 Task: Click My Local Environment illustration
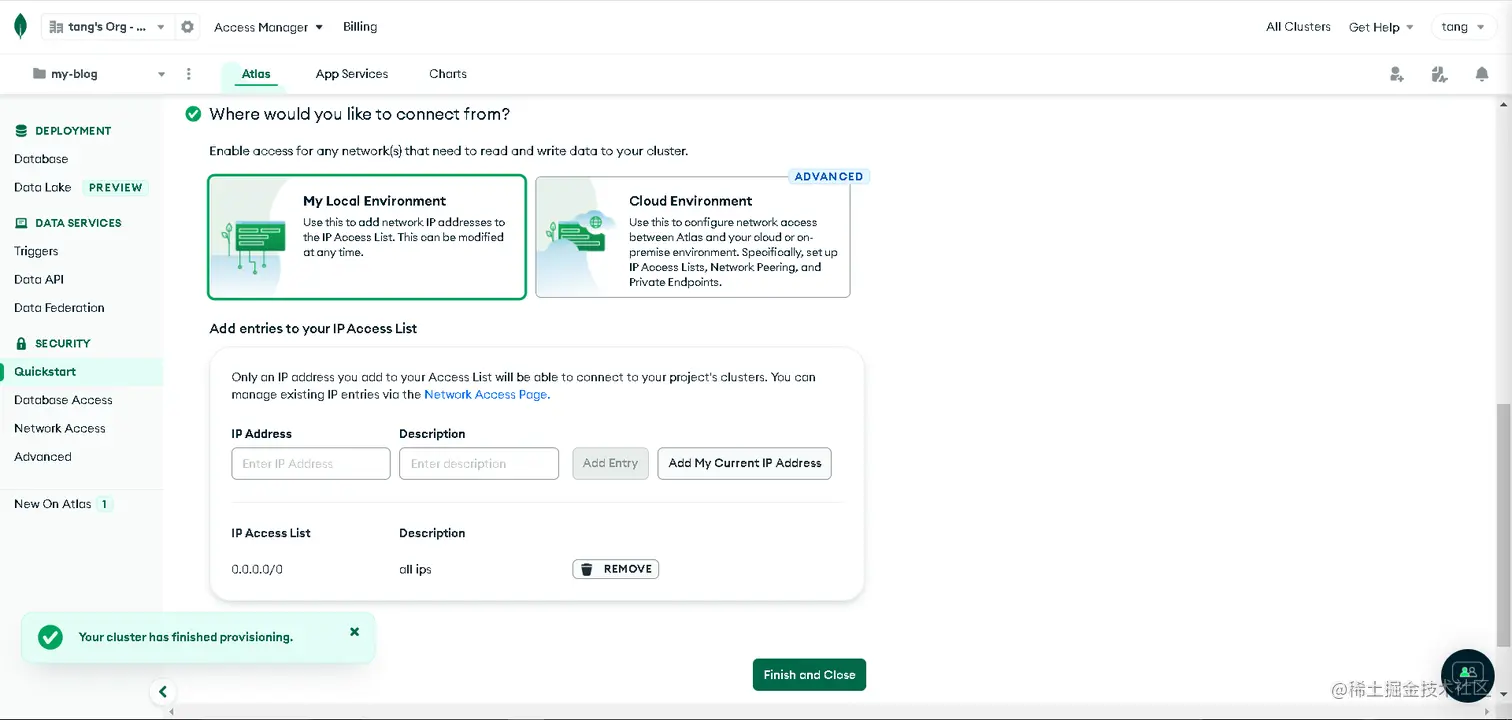pos(250,238)
